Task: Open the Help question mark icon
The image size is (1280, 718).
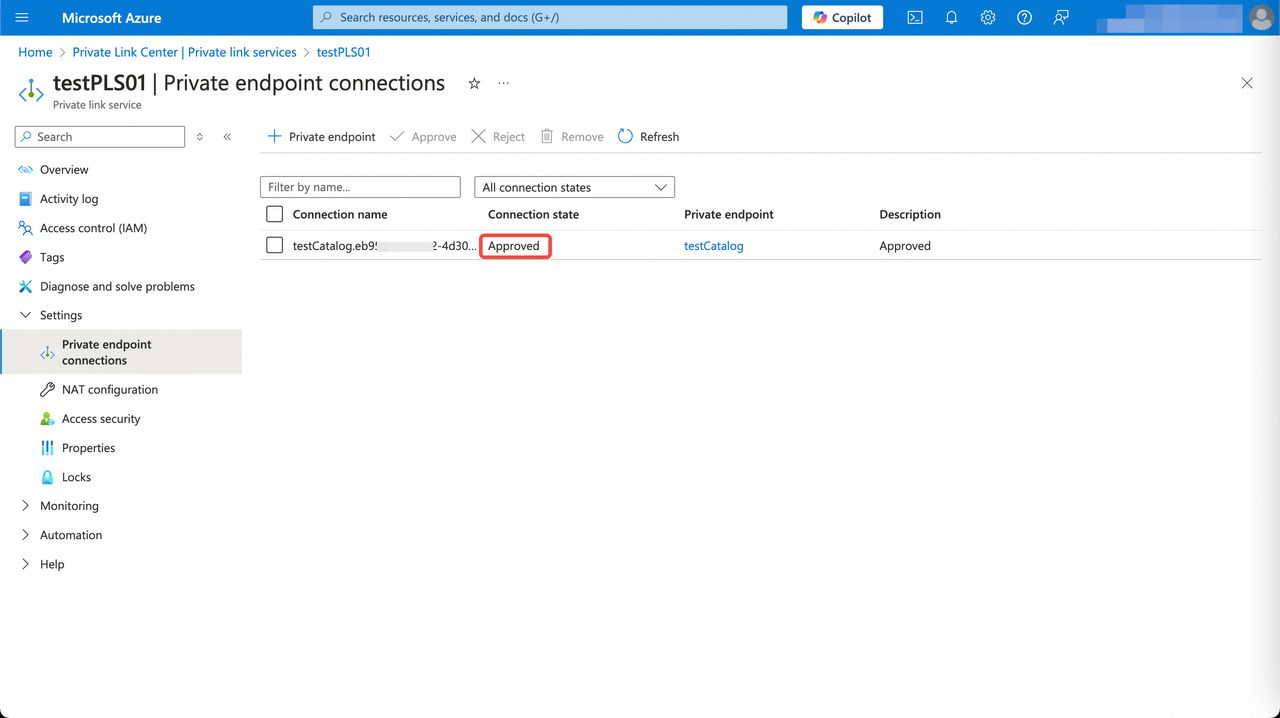Action: tap(1024, 17)
